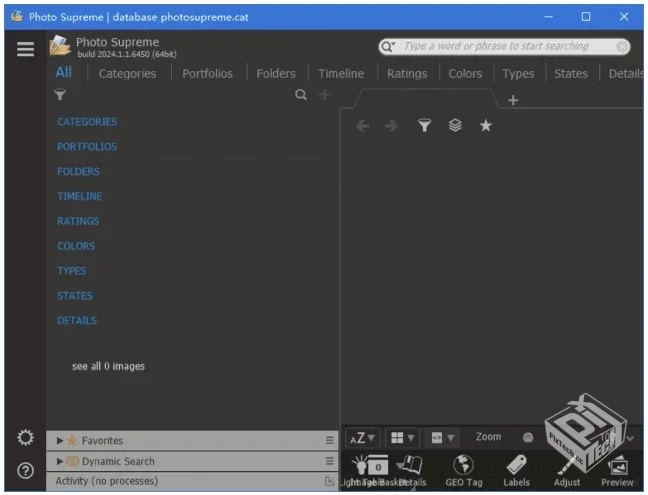Image resolution: width=648 pixels, height=495 pixels.
Task: Click the CATEGORIES link in the list
Action: click(87, 122)
